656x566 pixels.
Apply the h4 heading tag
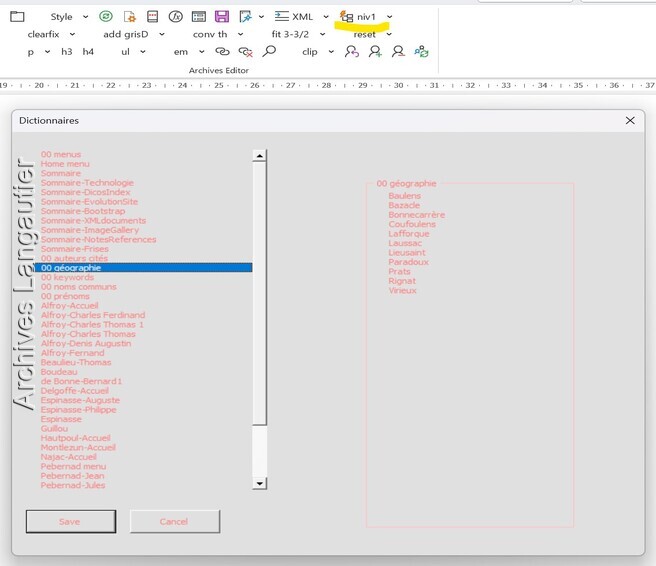point(88,52)
